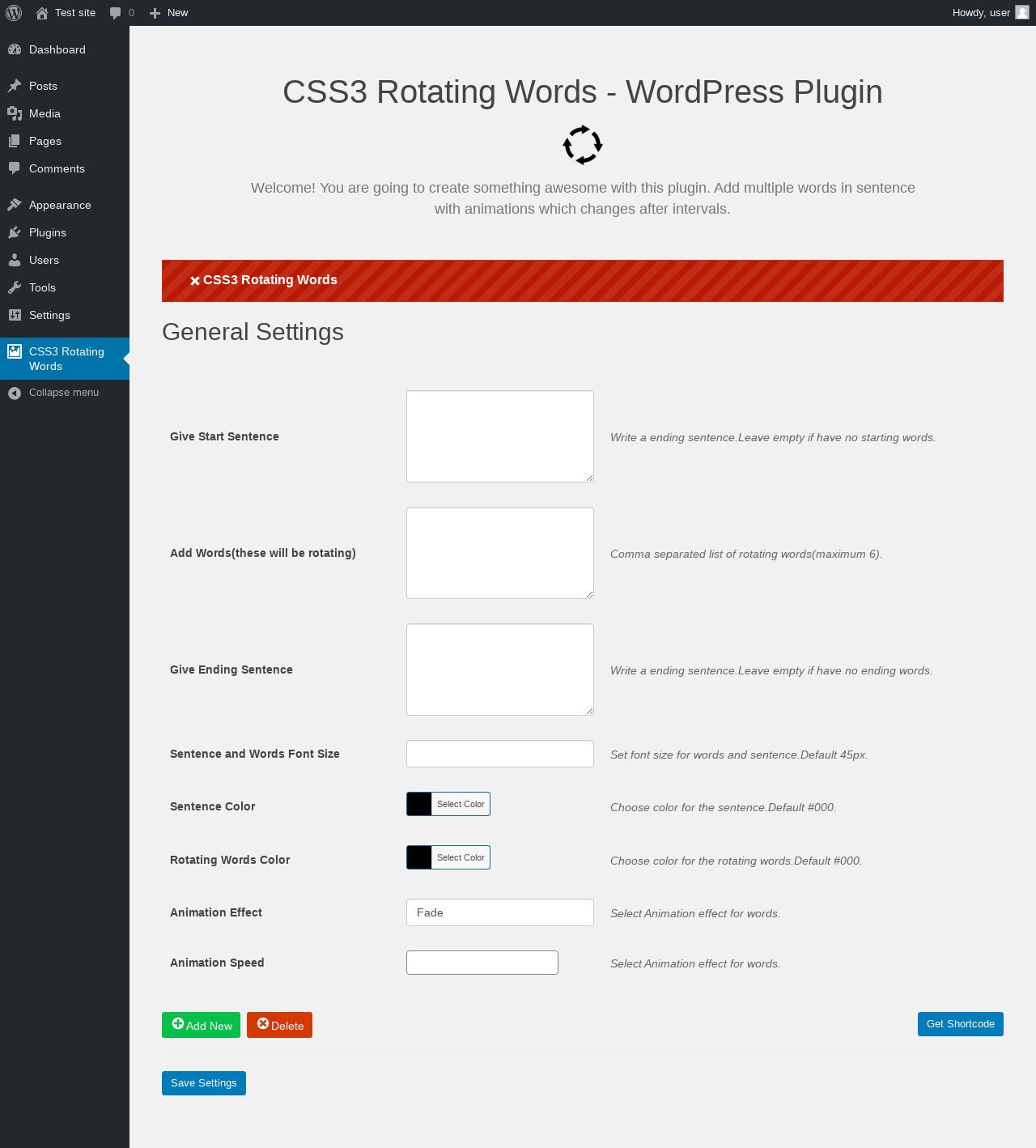
Task: Click the Settings sliders icon
Action: 15,315
